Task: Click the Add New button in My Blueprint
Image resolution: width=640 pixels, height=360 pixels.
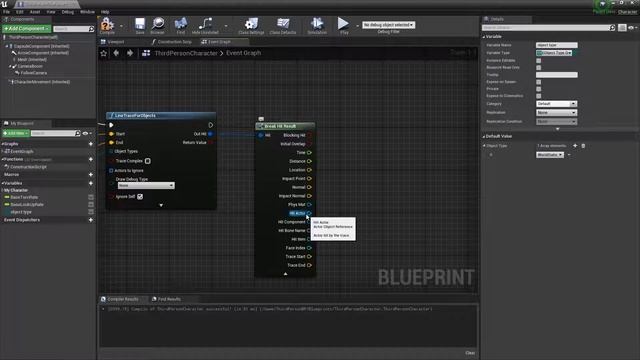Action: [16, 133]
